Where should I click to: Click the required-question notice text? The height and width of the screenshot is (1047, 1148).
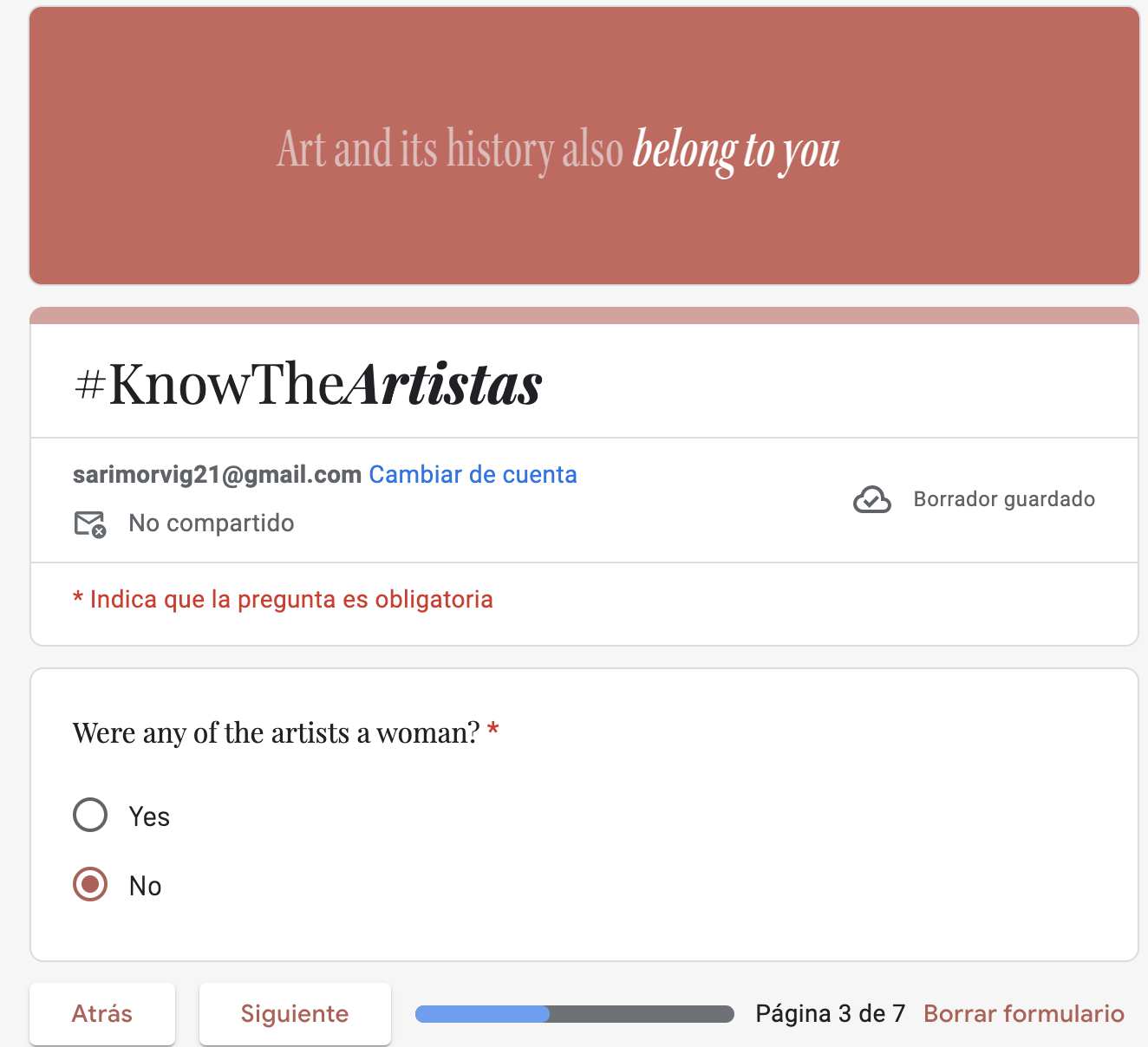283,599
